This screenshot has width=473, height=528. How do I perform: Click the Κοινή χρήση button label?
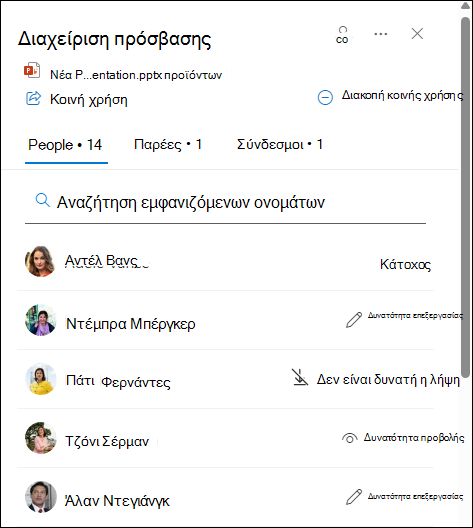pos(89,100)
